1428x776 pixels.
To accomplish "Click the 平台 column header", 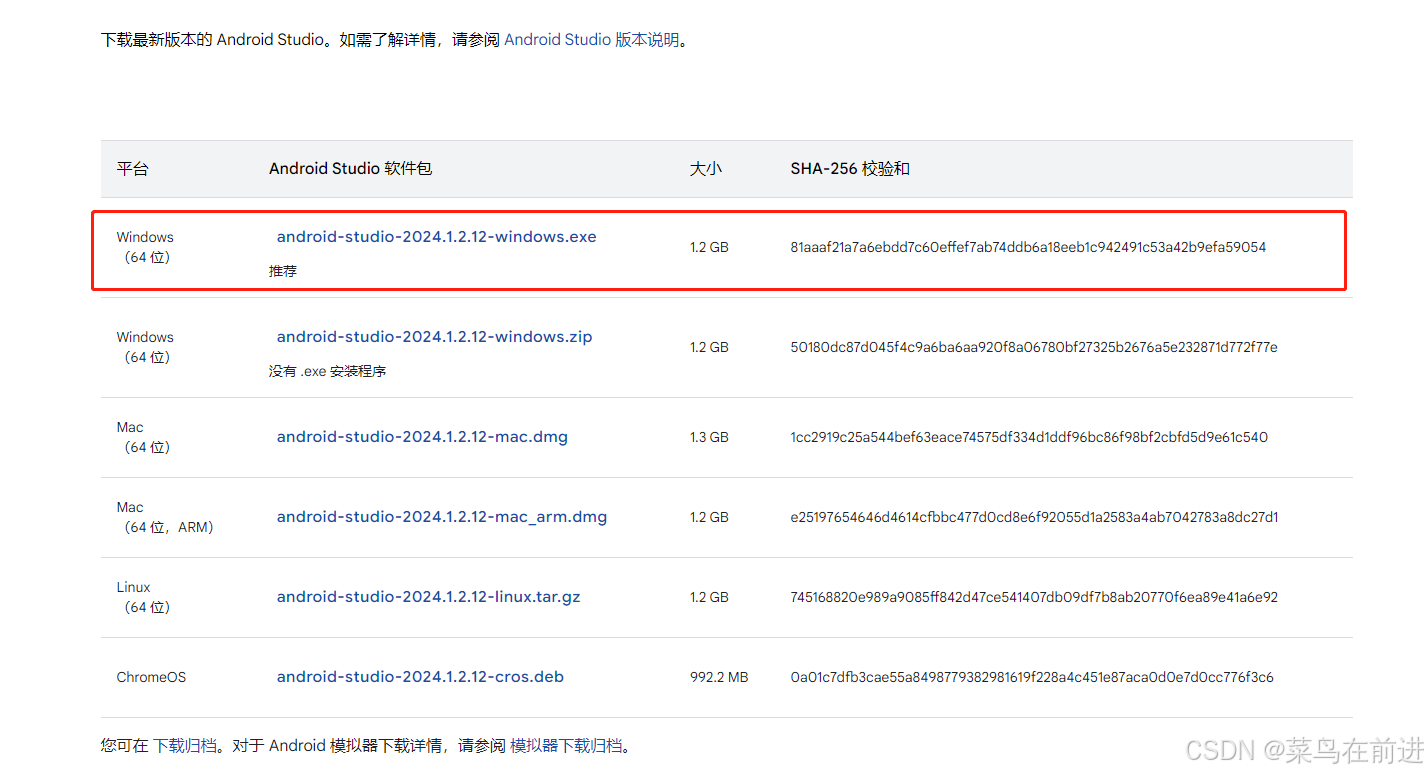I will coord(132,169).
